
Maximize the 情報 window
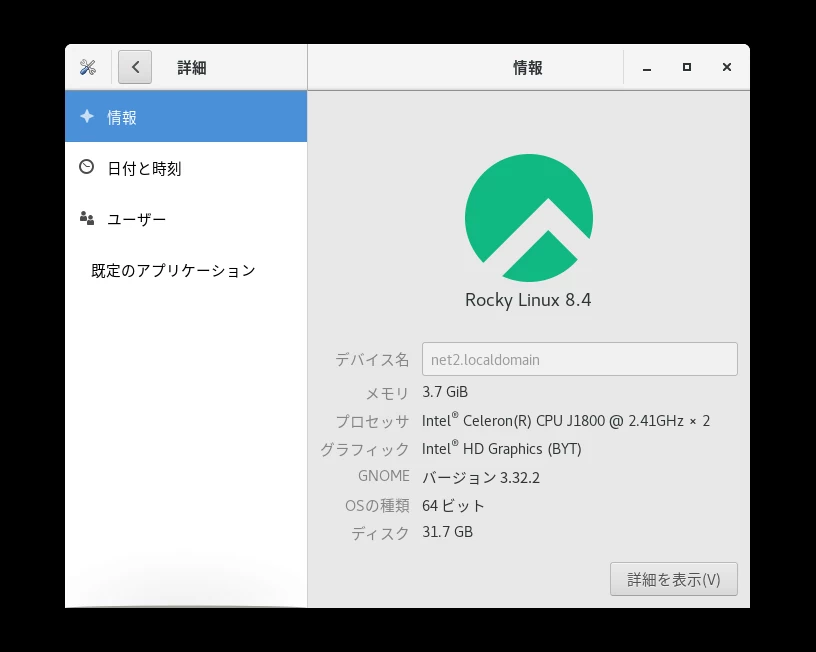687,67
